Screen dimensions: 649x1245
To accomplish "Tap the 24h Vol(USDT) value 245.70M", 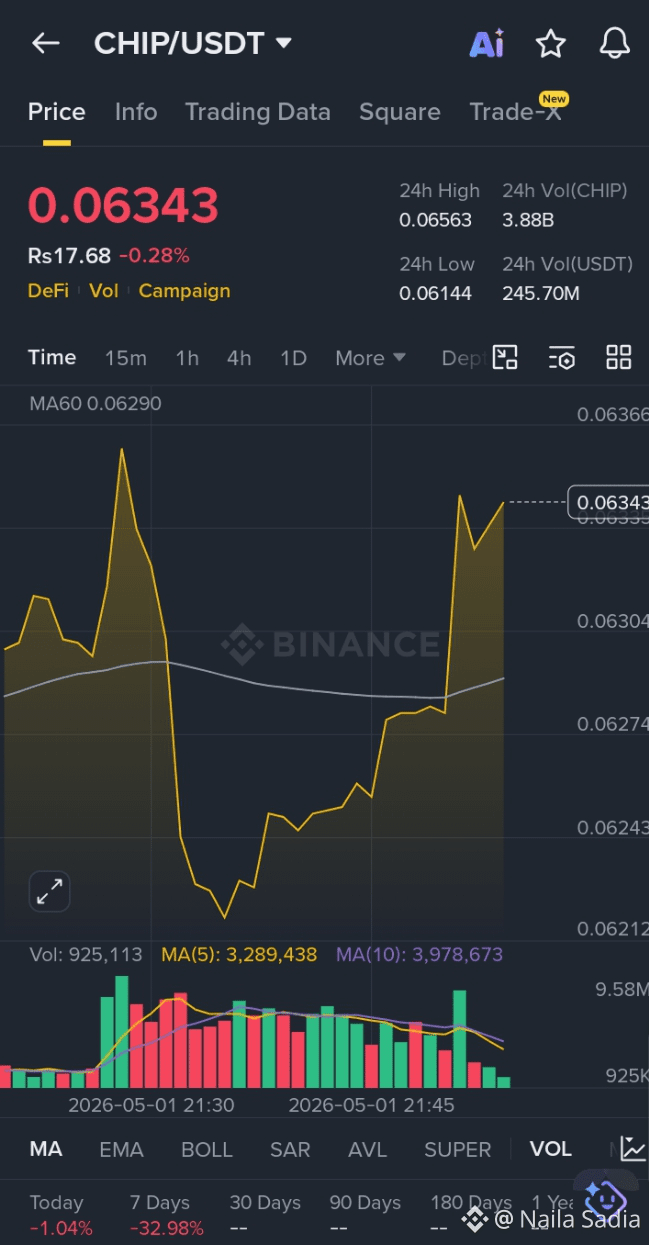I will 541,293.
